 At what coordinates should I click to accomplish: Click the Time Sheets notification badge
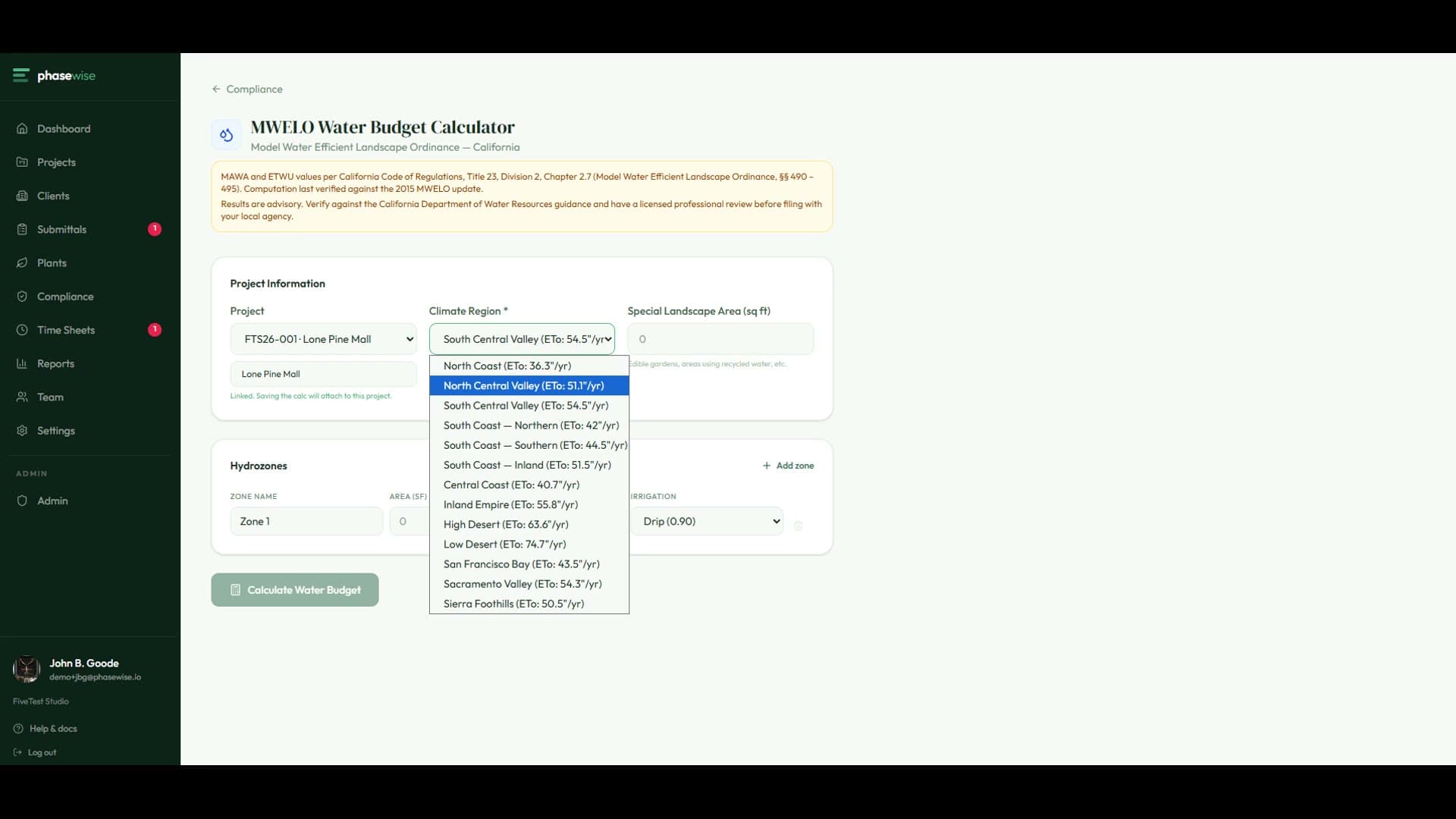155,330
